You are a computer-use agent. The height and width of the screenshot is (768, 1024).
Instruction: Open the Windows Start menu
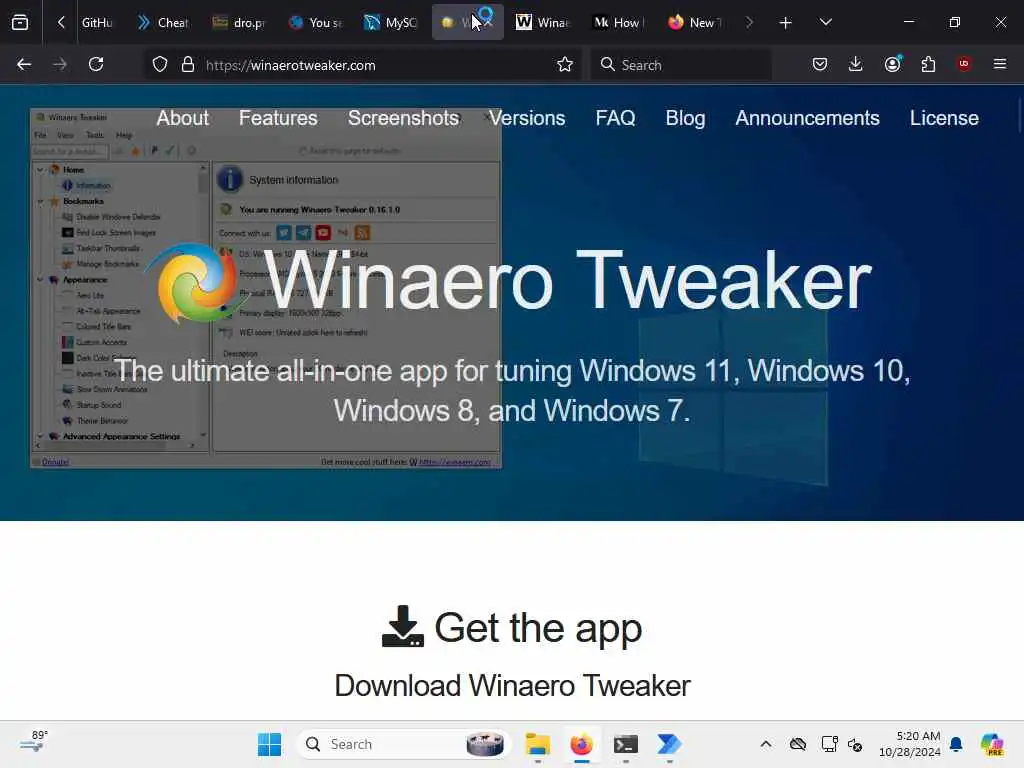click(x=269, y=744)
